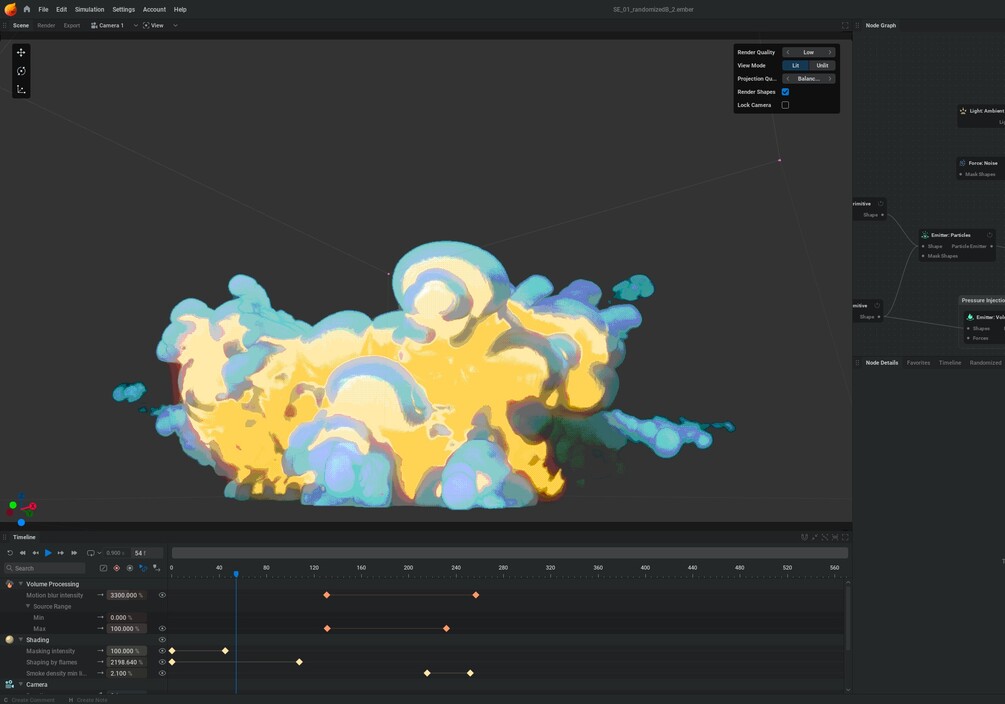Increase Render Quality with right arrow

point(830,53)
